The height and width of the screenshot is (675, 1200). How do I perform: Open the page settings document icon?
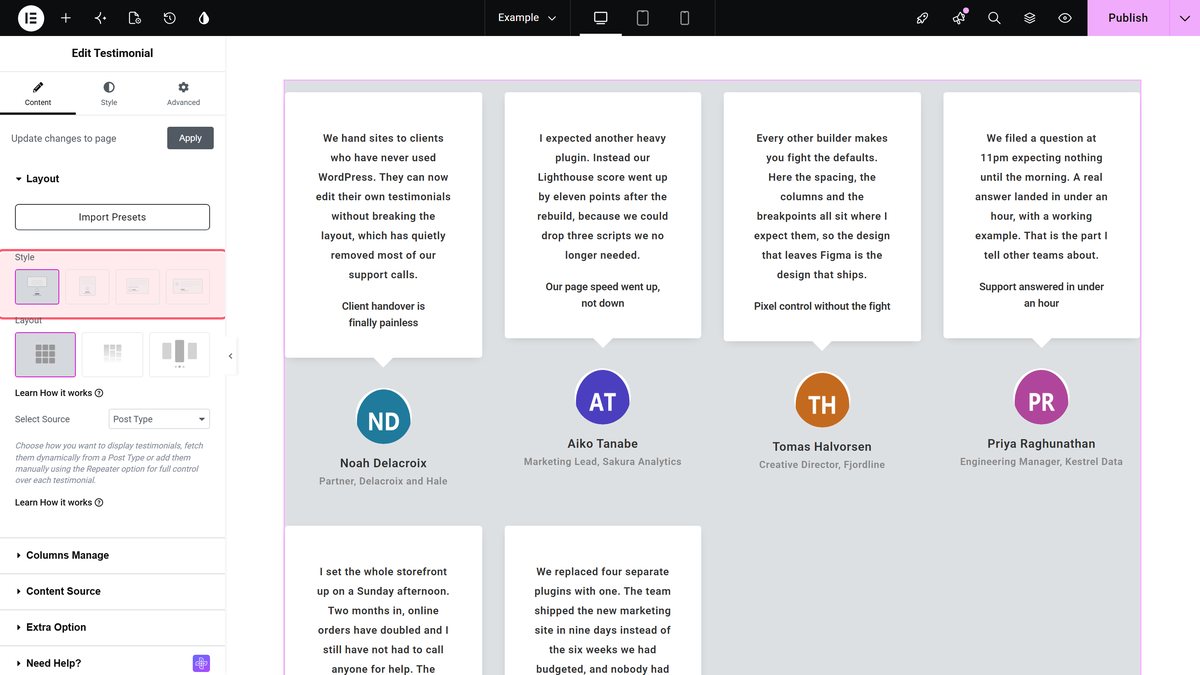[x=135, y=18]
